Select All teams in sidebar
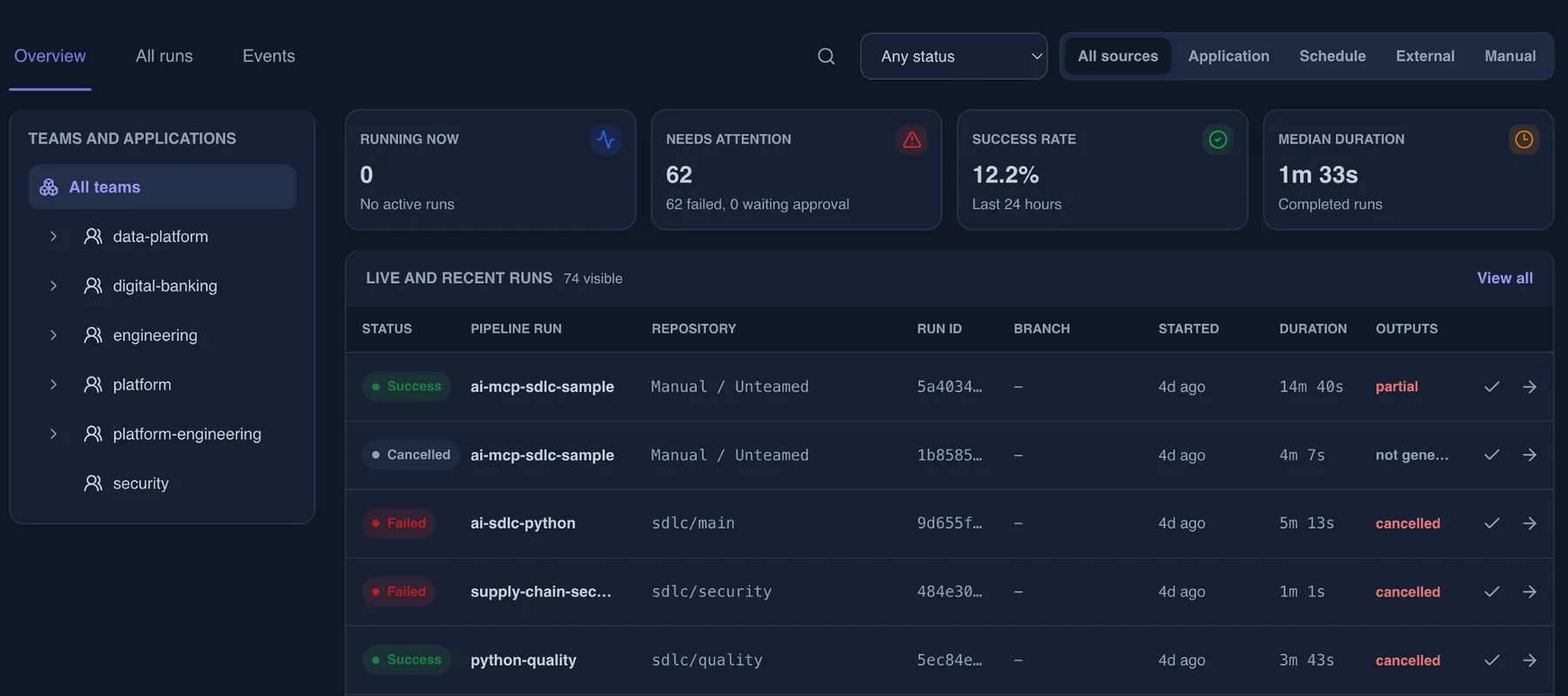 click(162, 187)
